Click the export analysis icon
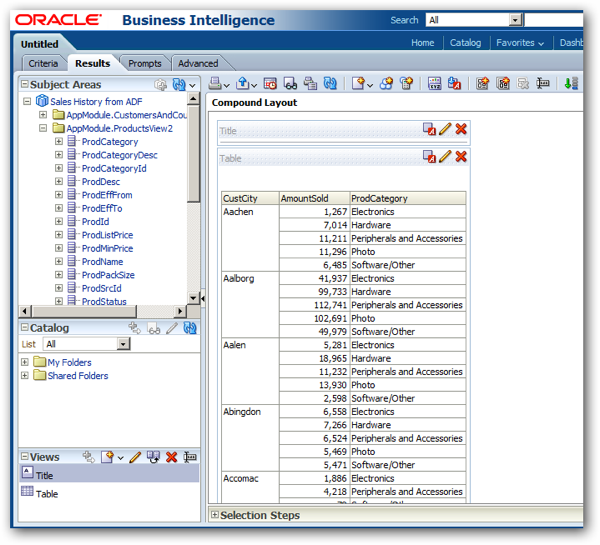Viewport: 600px width, 545px height. [x=243, y=83]
